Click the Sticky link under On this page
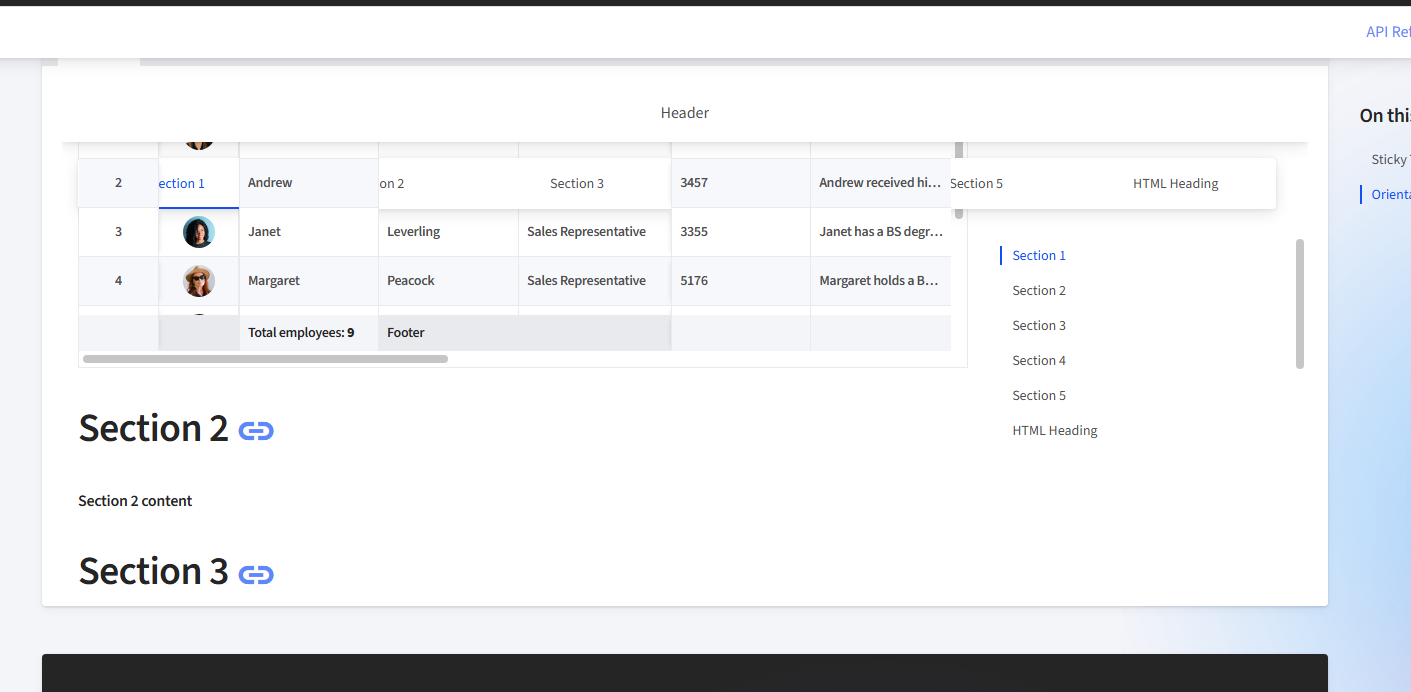 tap(1390, 160)
